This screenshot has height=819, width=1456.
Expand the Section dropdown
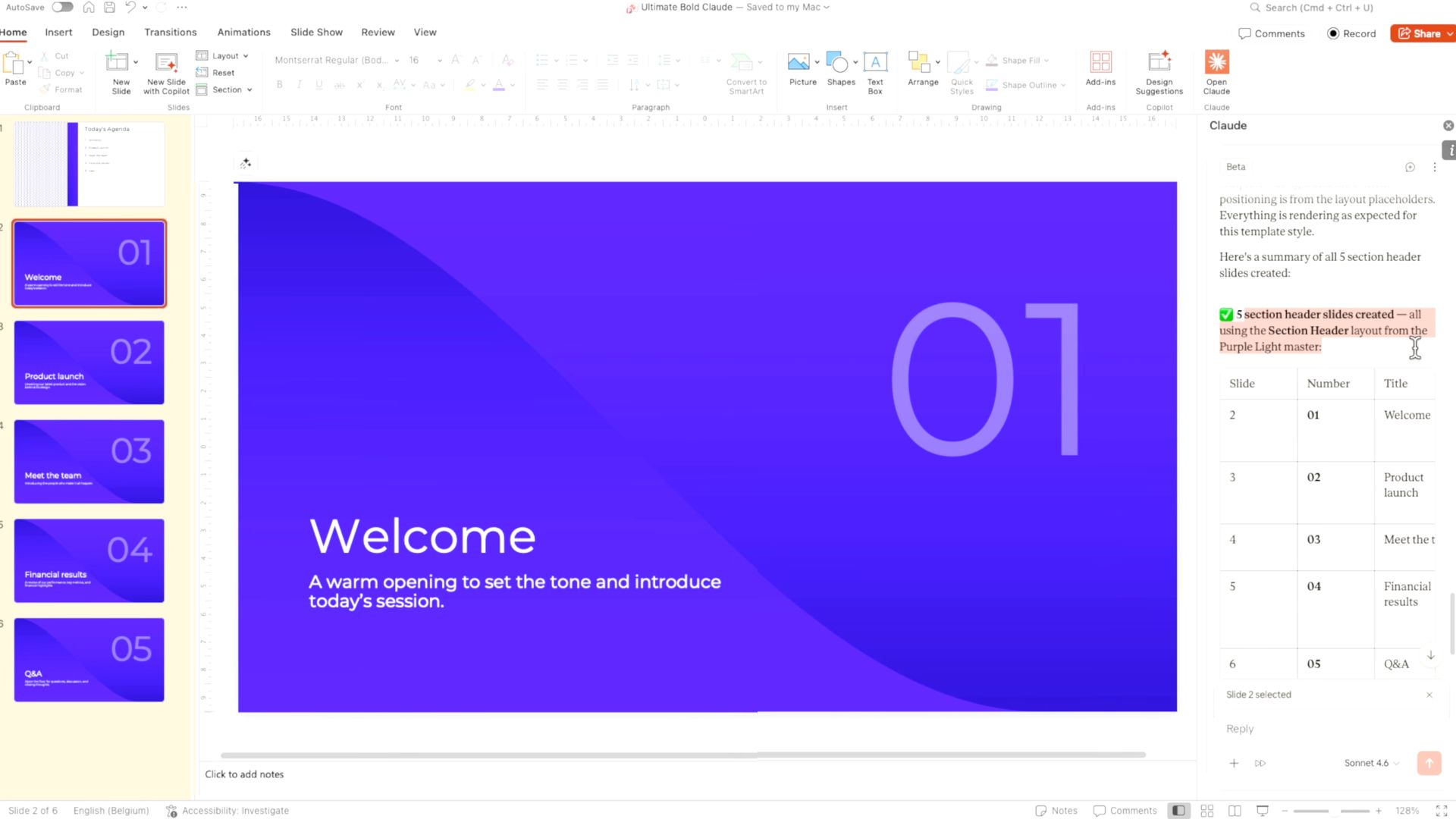pos(227,89)
